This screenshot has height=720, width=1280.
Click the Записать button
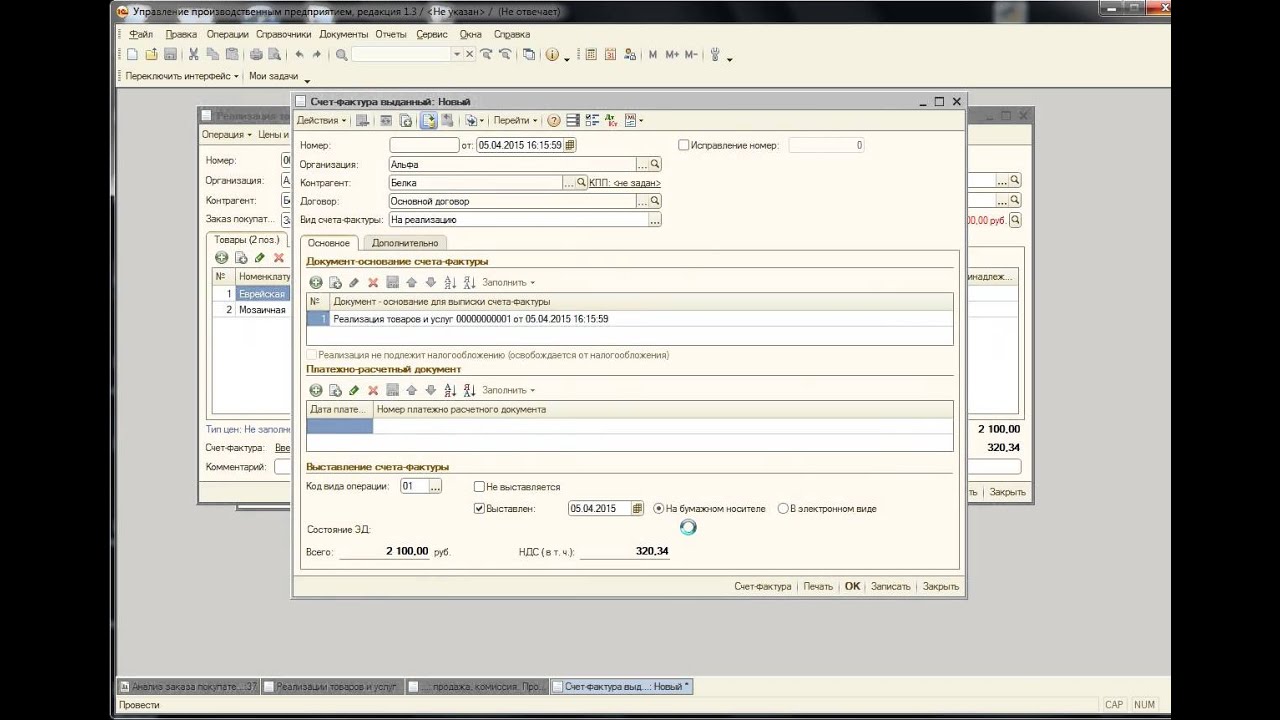(890, 587)
